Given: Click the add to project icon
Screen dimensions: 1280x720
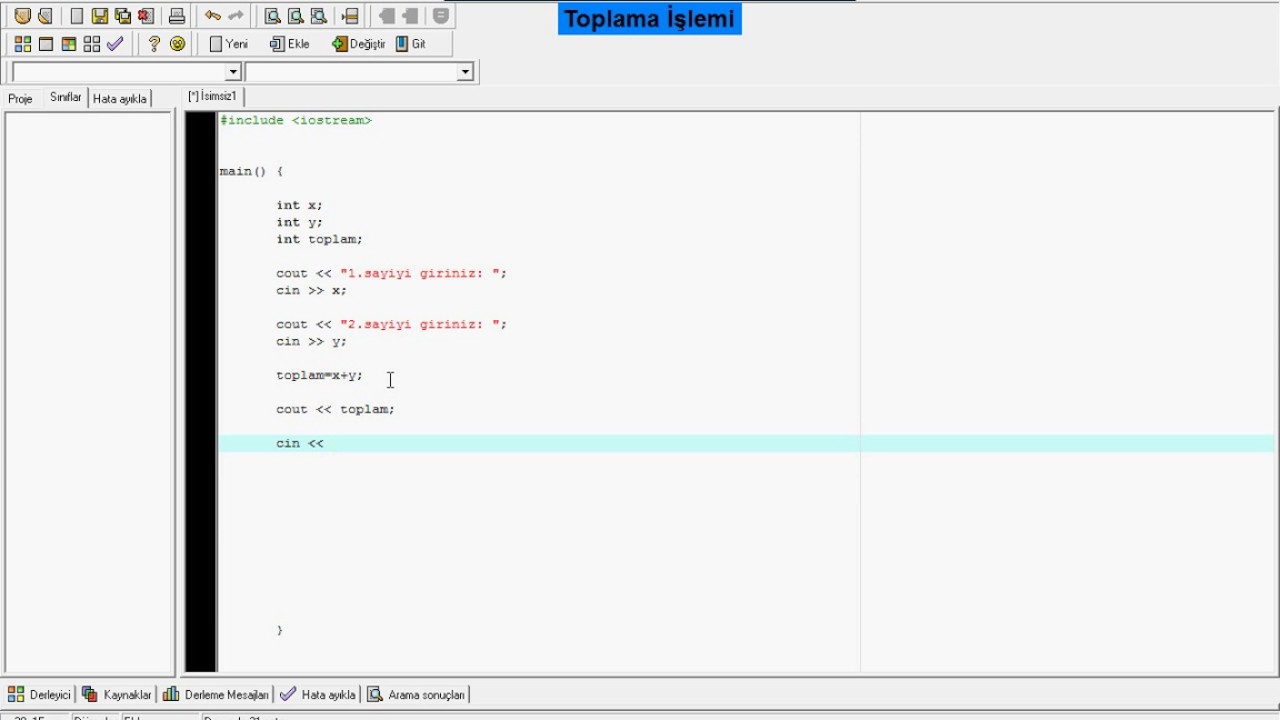Looking at the screenshot, I should click(x=387, y=16).
